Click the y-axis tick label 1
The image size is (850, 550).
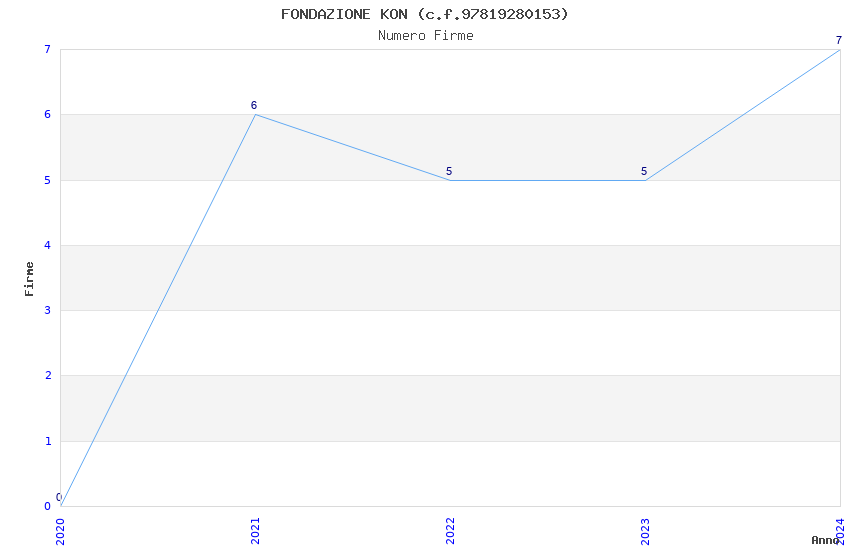pyautogui.click(x=47, y=441)
